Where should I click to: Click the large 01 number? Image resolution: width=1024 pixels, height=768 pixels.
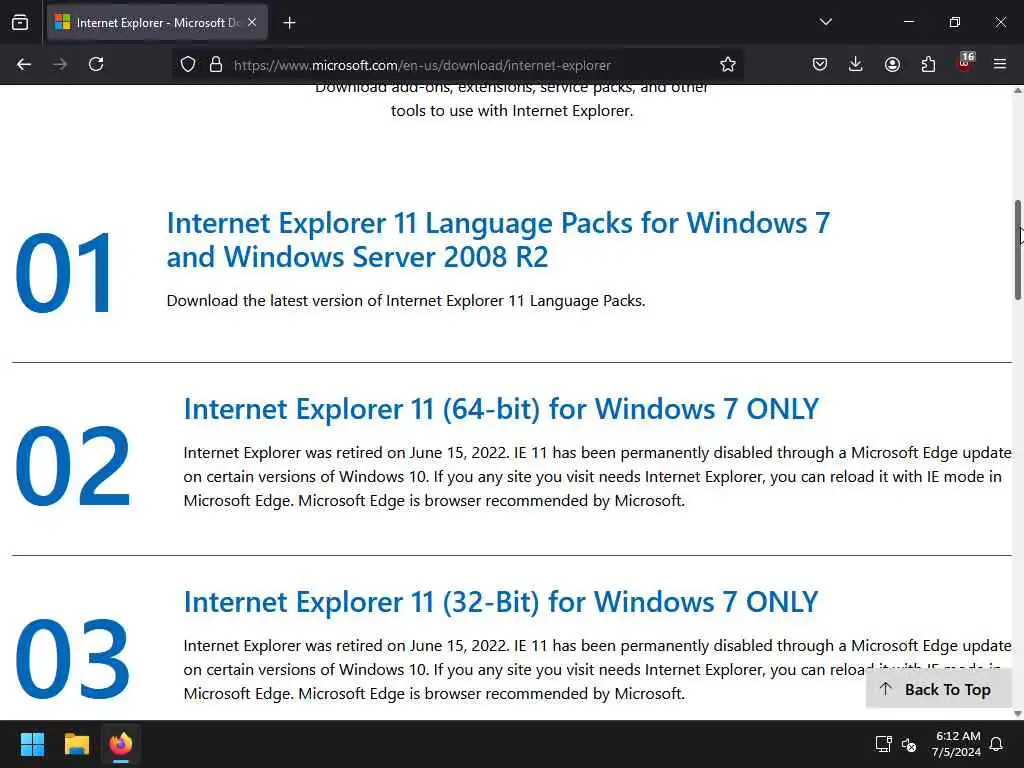65,272
